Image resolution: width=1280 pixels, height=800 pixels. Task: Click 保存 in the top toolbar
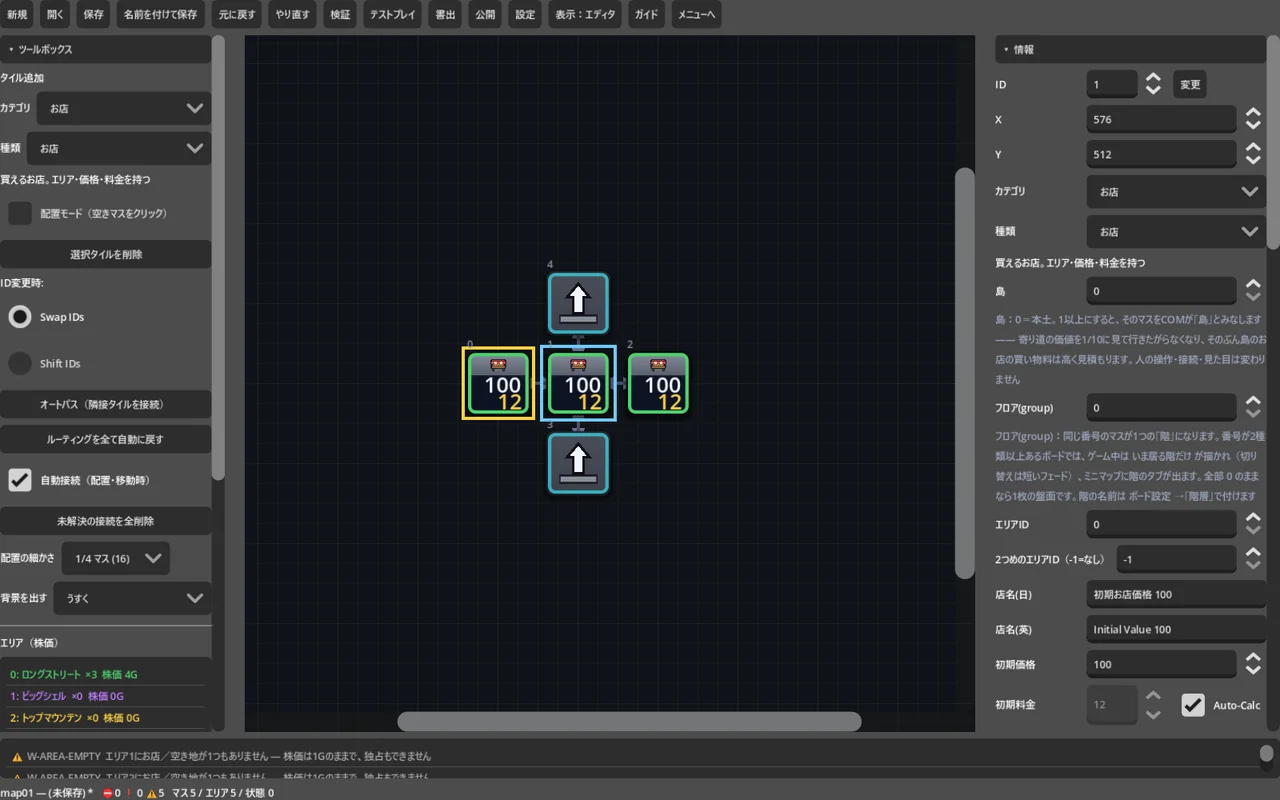click(x=93, y=15)
